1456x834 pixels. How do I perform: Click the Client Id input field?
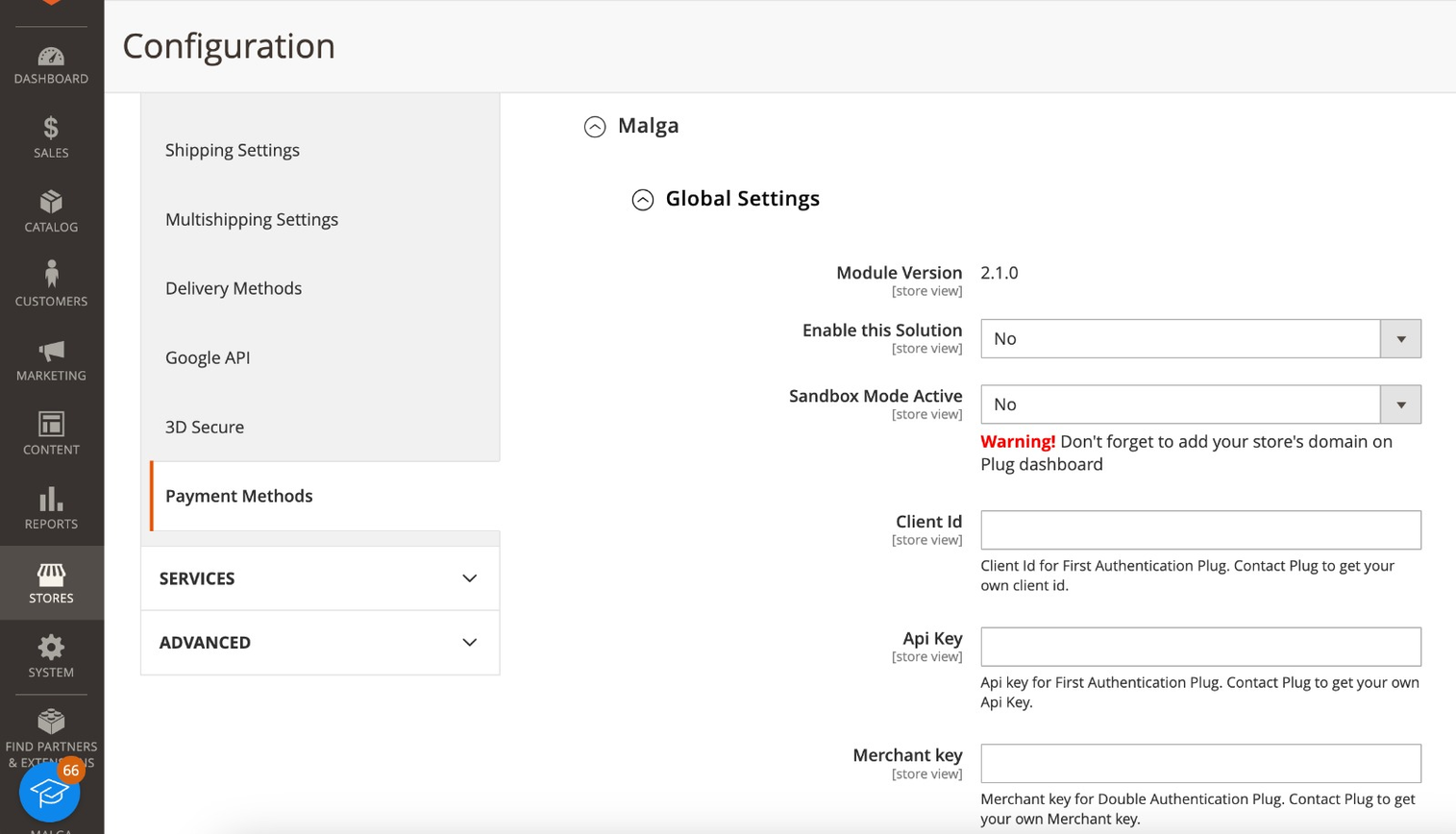[x=1200, y=530]
